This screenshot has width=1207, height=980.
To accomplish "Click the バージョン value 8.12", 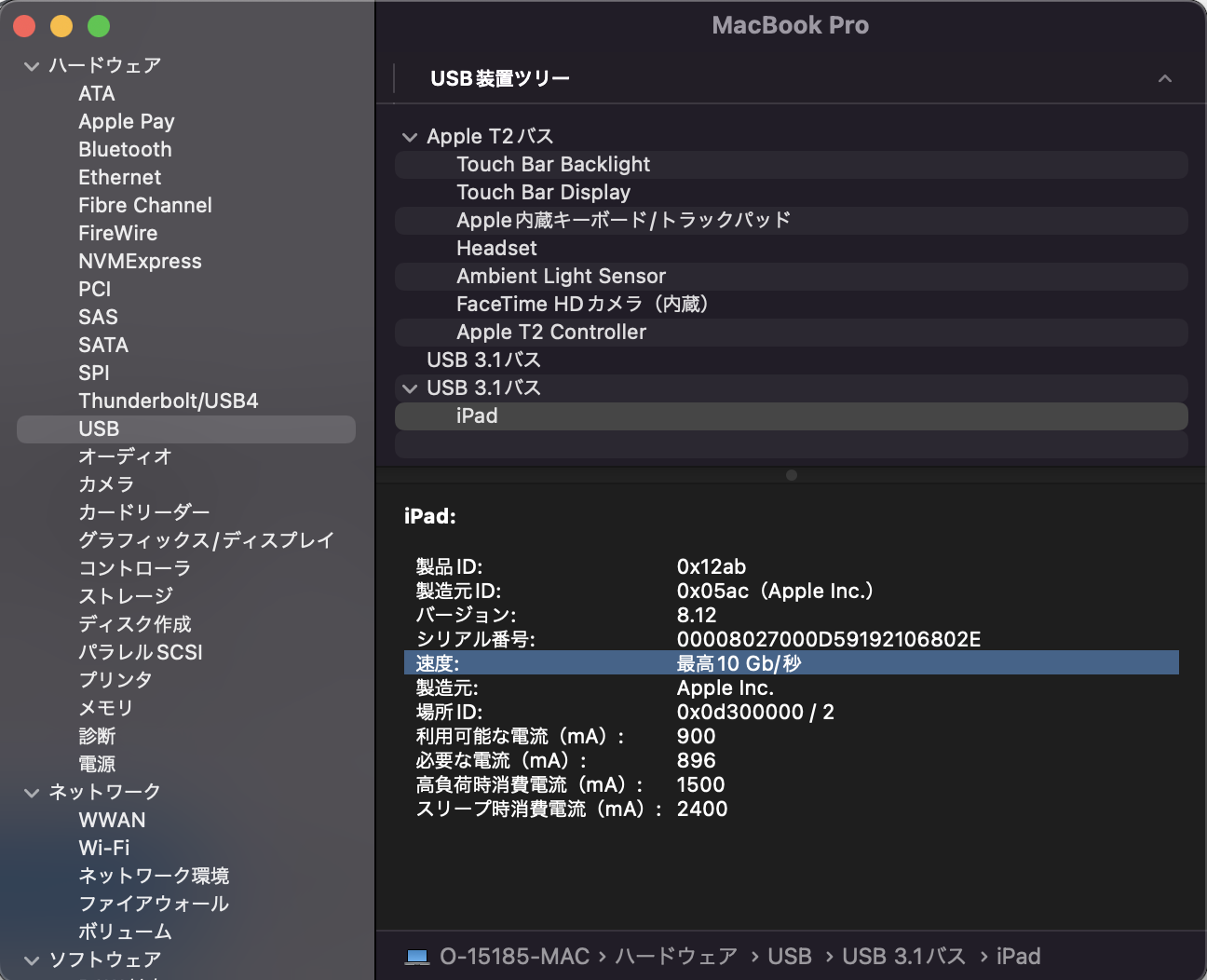I will tap(697, 615).
